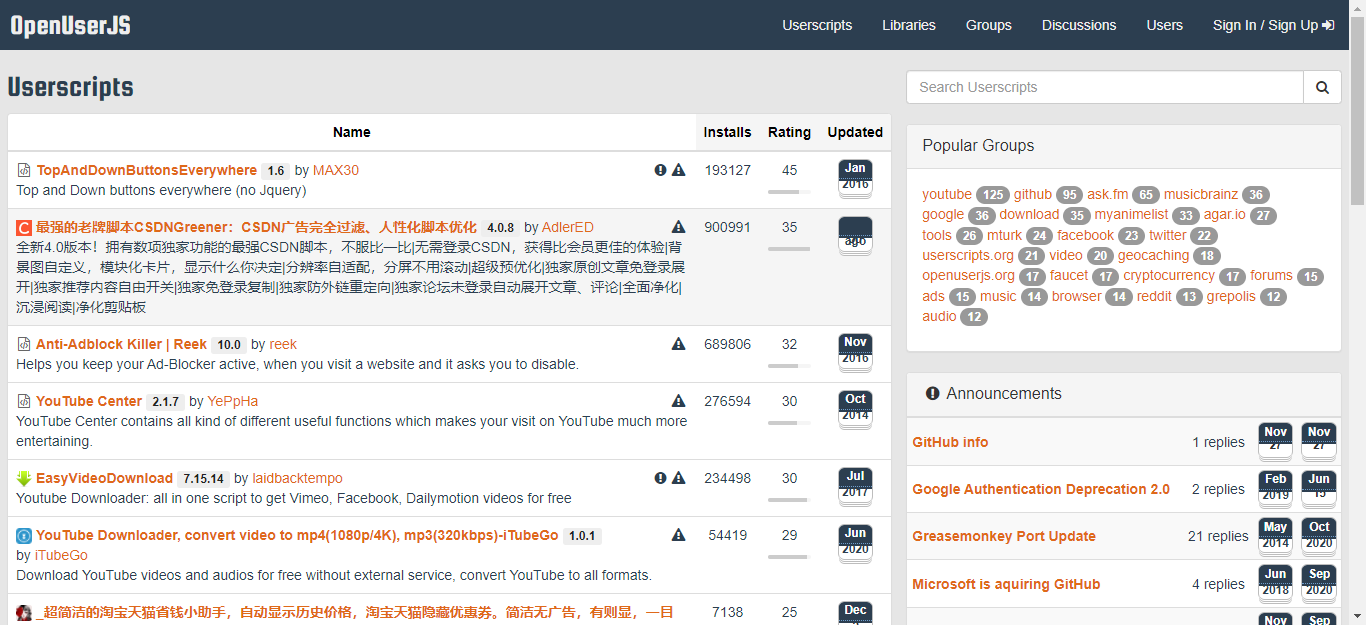Open the myanimelist popular group

1131,215
